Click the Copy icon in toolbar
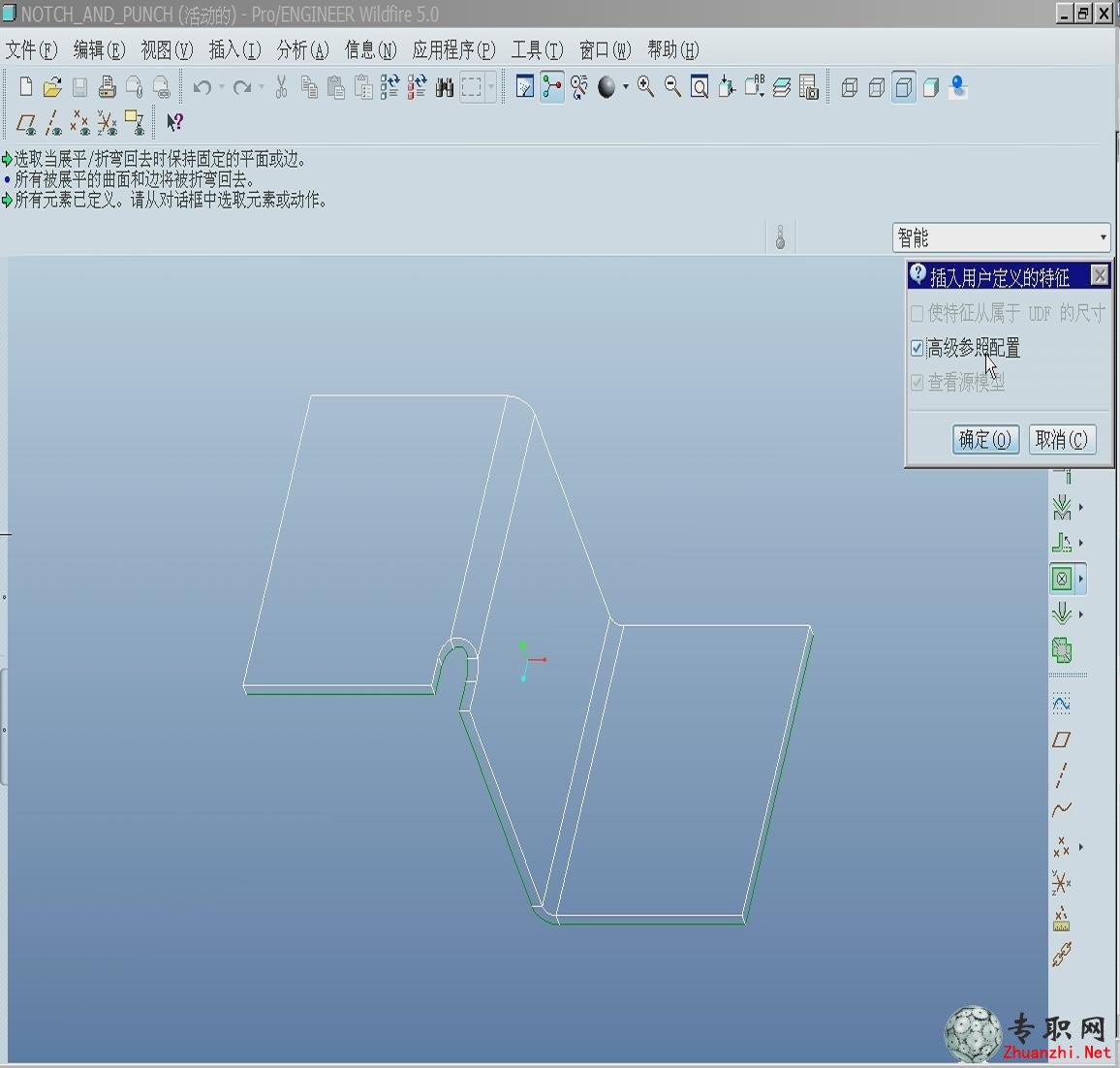 (x=308, y=87)
